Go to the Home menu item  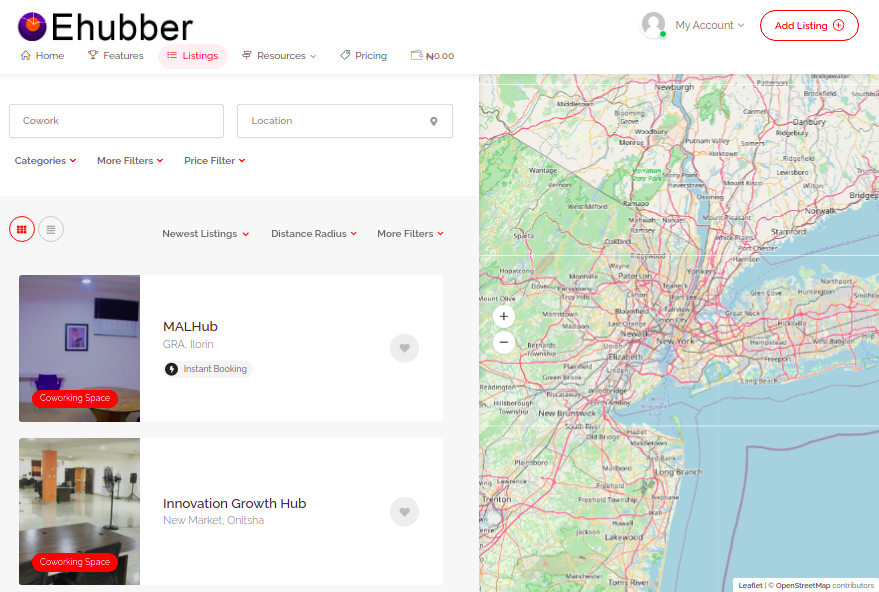[x=42, y=56]
